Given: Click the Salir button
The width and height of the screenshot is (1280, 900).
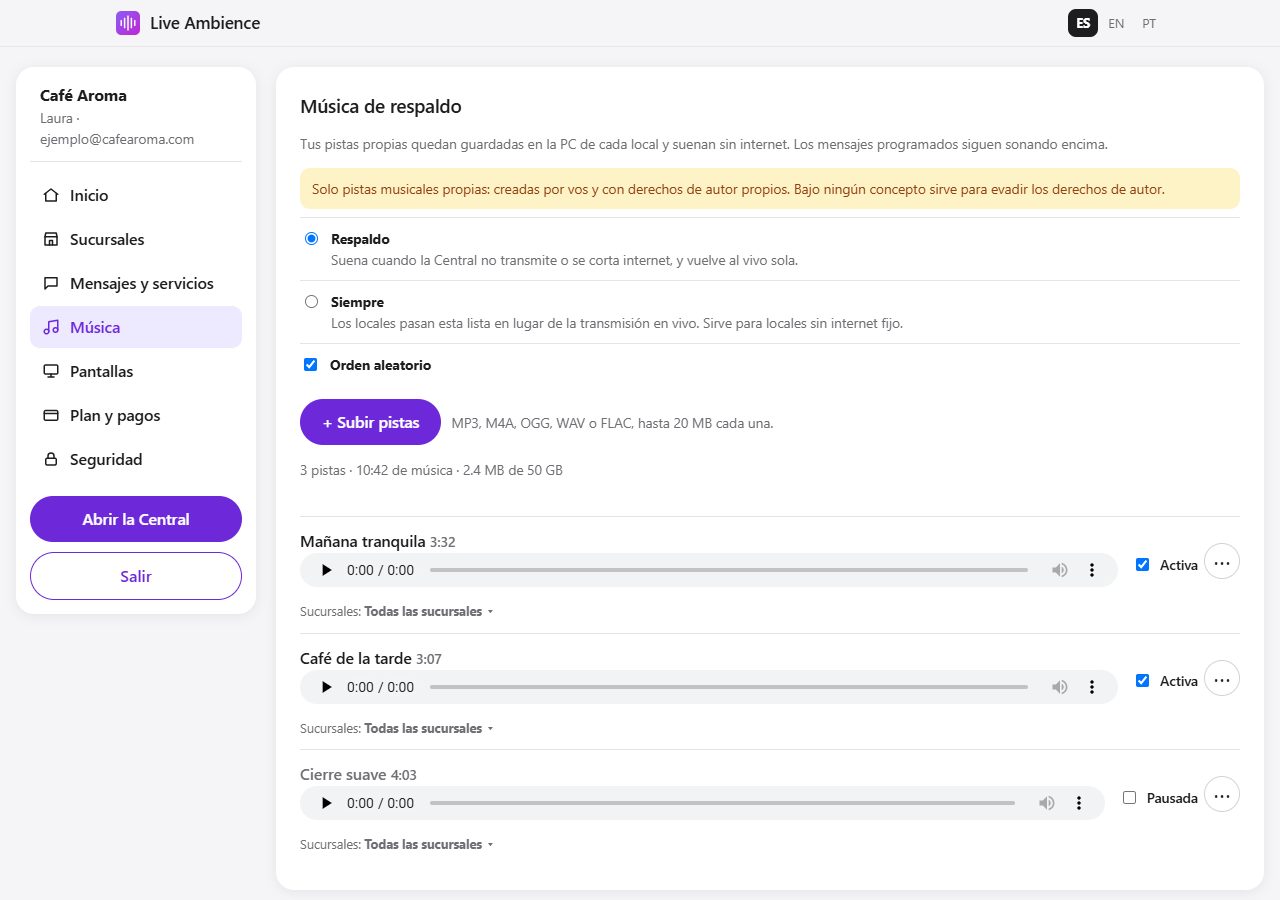Looking at the screenshot, I should 136,576.
